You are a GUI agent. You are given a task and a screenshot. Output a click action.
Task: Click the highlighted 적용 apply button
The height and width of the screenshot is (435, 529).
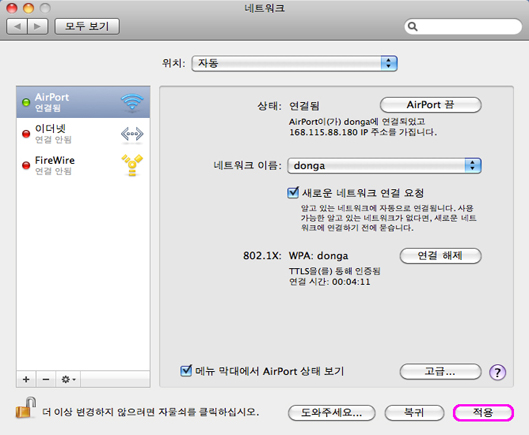pos(483,412)
